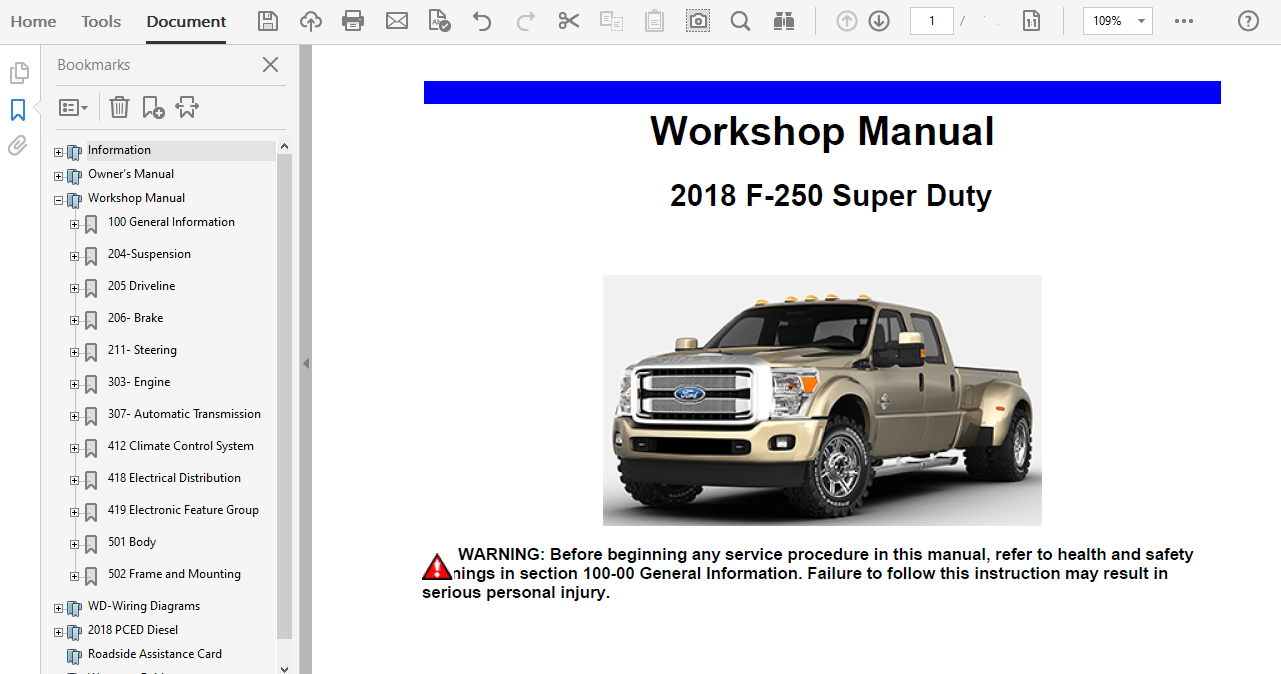This screenshot has width=1281, height=674.
Task: Open the Snapshot camera tool
Action: coord(697,20)
